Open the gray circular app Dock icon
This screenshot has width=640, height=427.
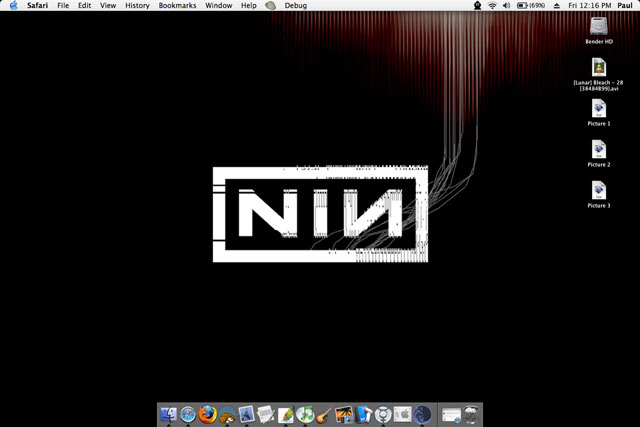pos(383,415)
